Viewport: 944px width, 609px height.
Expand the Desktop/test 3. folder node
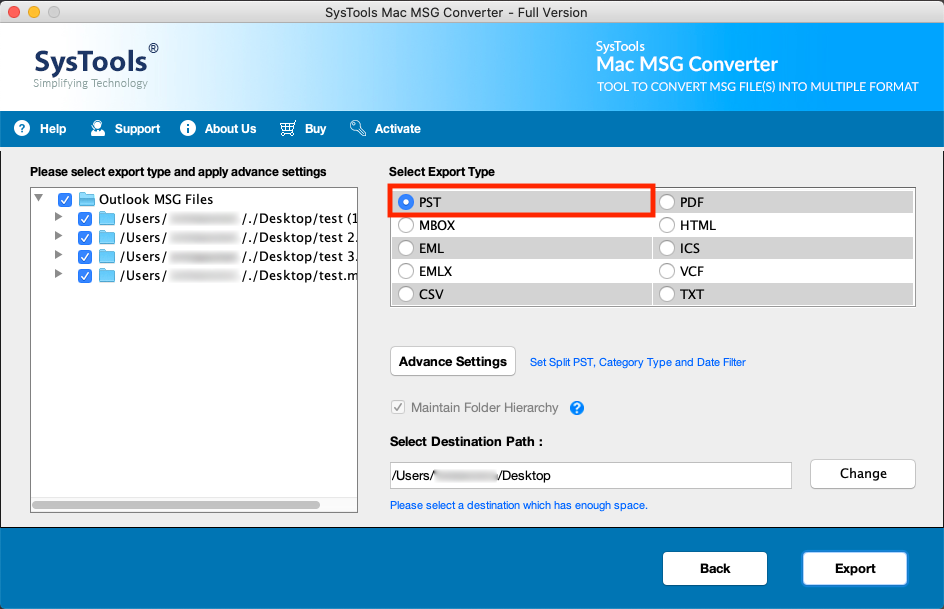(58, 255)
